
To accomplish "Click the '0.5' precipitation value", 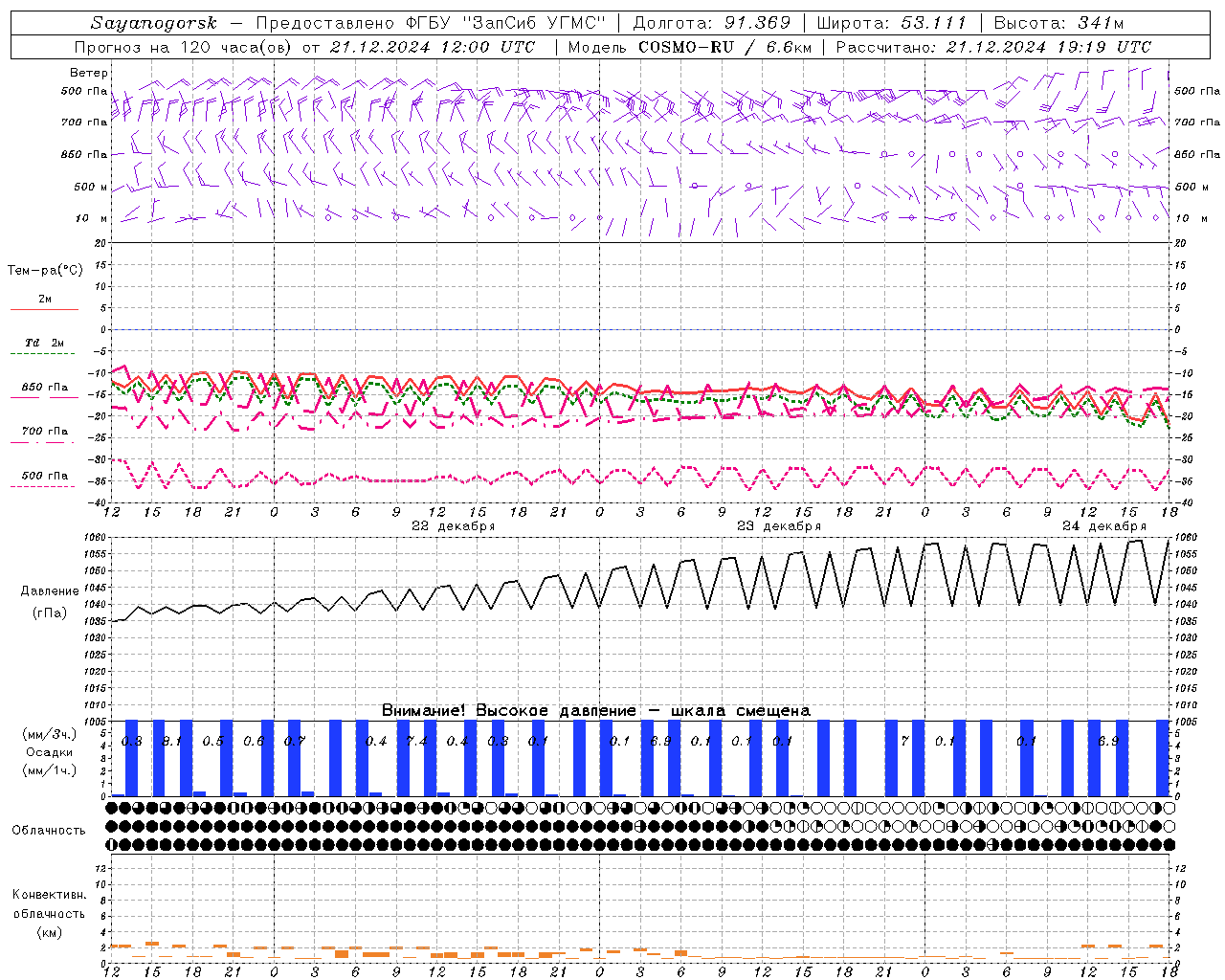I will point(213,742).
